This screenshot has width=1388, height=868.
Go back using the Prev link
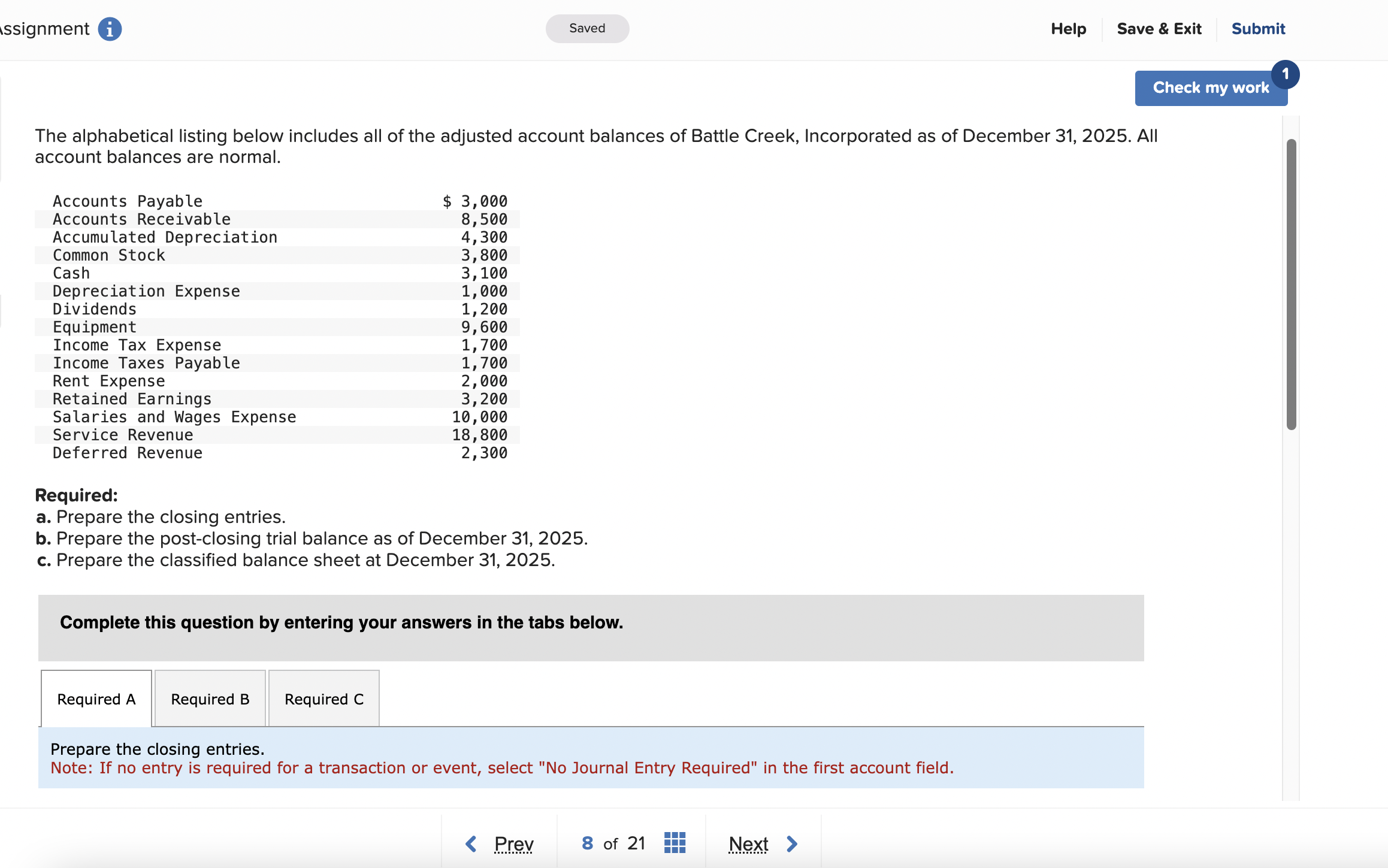click(513, 843)
